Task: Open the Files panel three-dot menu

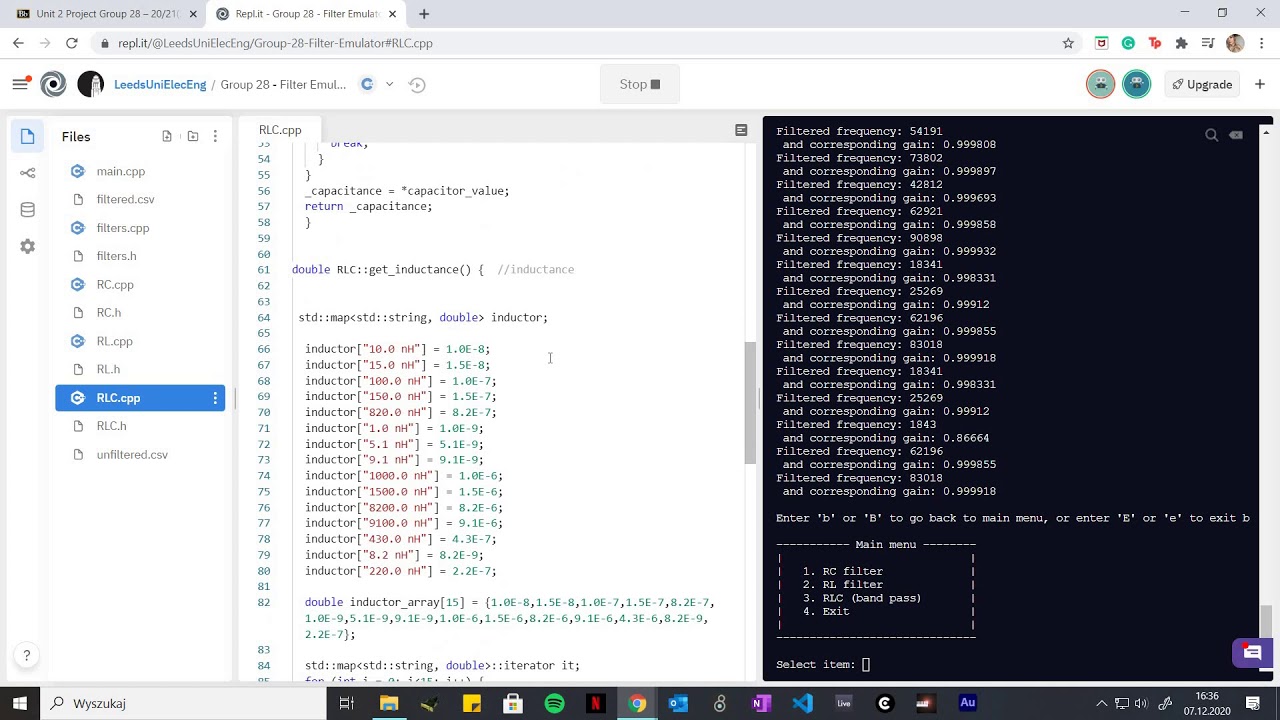Action: pos(215,136)
